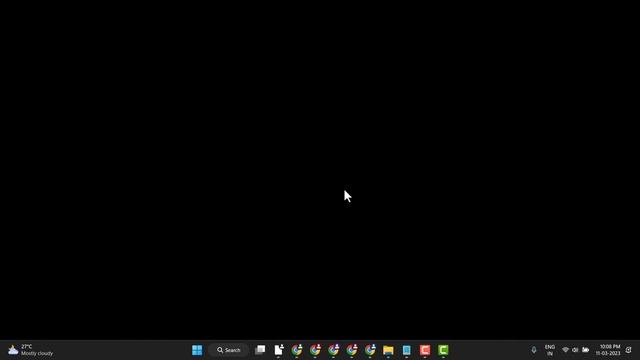This screenshot has width=640, height=360.
Task: Switch the ENG IN input language indicator
Action: 550,350
